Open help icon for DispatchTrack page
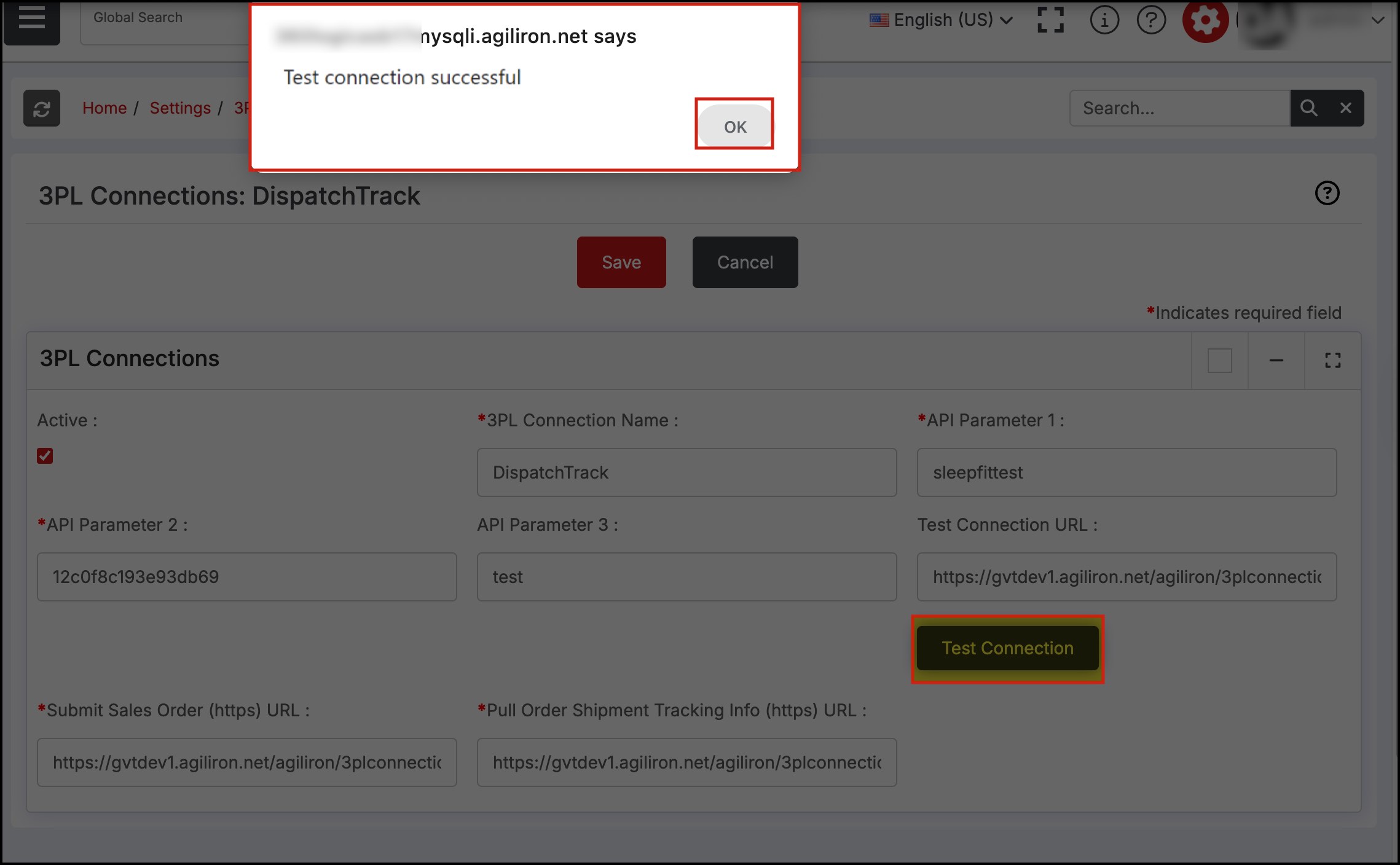Screen dimensions: 1400x865 pyautogui.click(x=1327, y=194)
